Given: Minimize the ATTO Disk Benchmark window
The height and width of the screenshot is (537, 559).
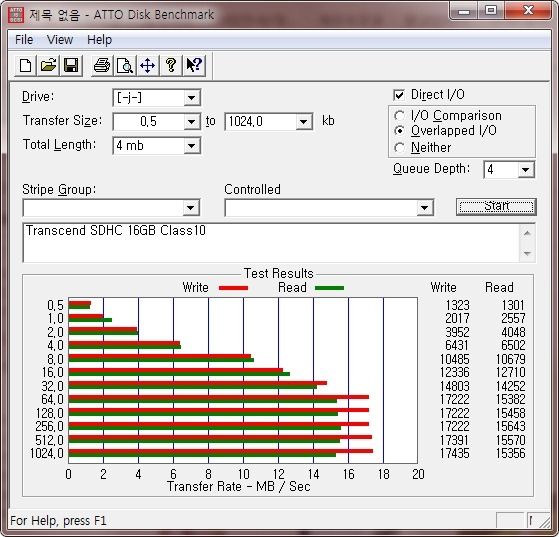Looking at the screenshot, I should (x=464, y=12).
